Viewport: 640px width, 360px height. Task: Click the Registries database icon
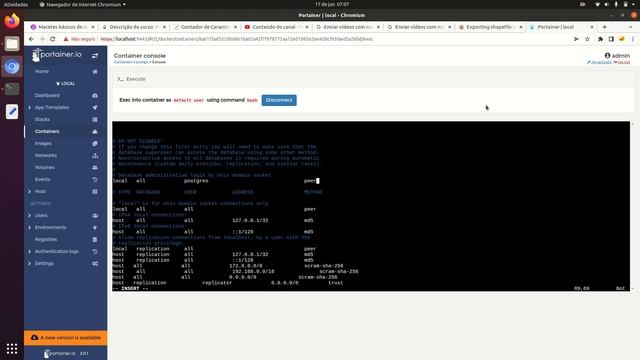[95, 240]
